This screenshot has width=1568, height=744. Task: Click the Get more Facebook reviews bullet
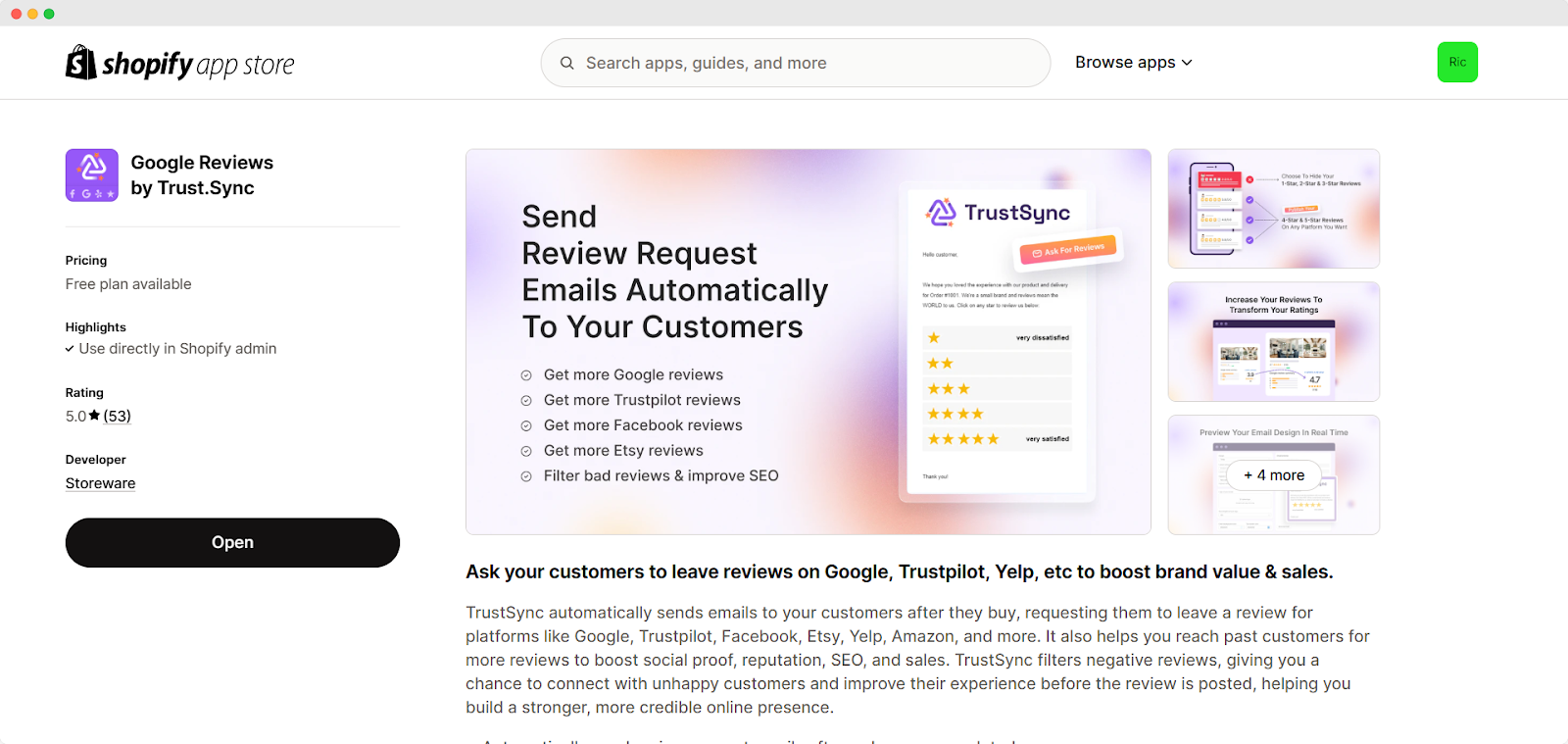643,425
